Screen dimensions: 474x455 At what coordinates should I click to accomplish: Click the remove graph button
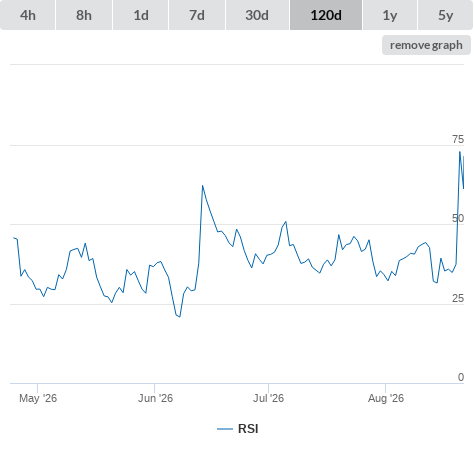pos(426,45)
